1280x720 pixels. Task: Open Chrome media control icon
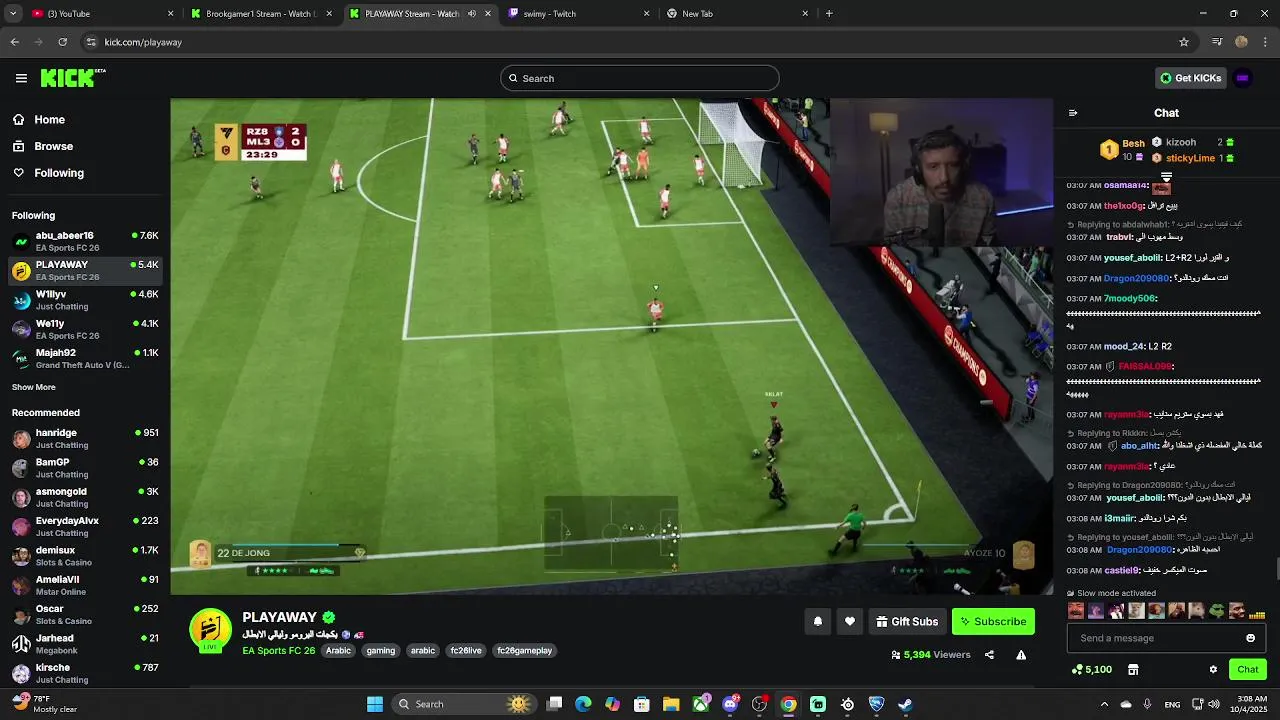click(1217, 42)
